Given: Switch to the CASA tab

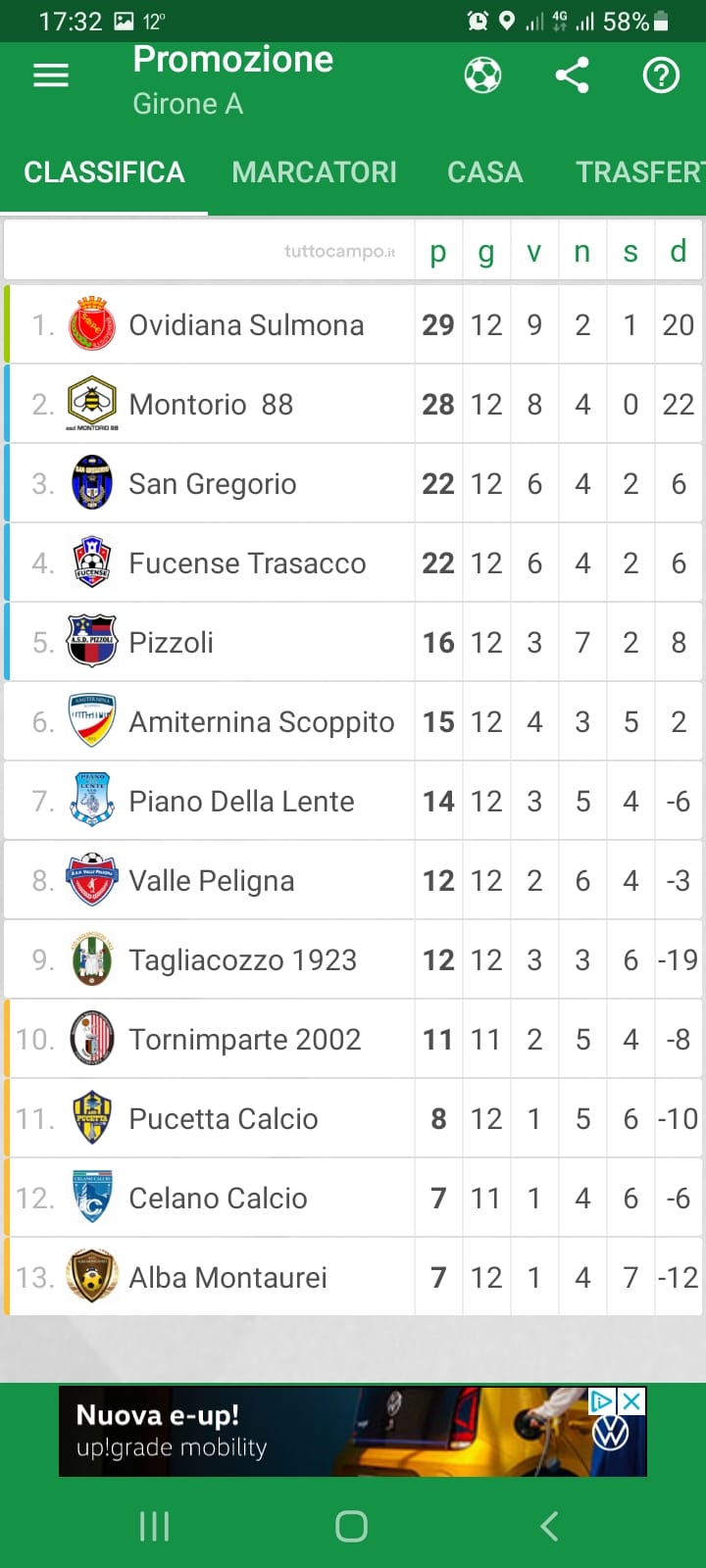Looking at the screenshot, I should [x=484, y=172].
